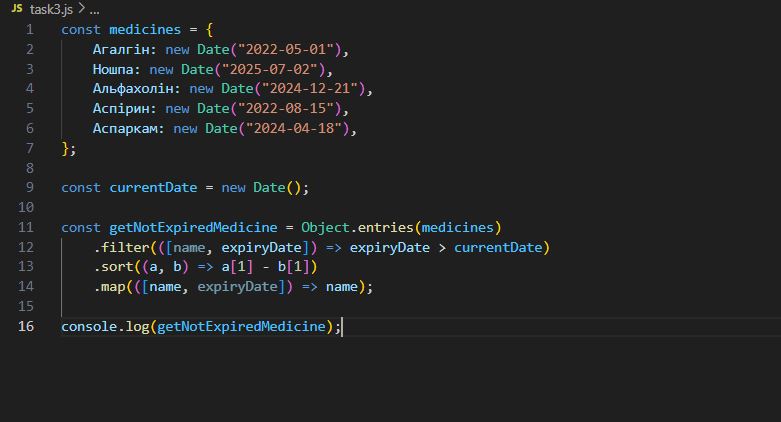Click console.log on the last line
The width and height of the screenshot is (781, 422).
click(105, 327)
